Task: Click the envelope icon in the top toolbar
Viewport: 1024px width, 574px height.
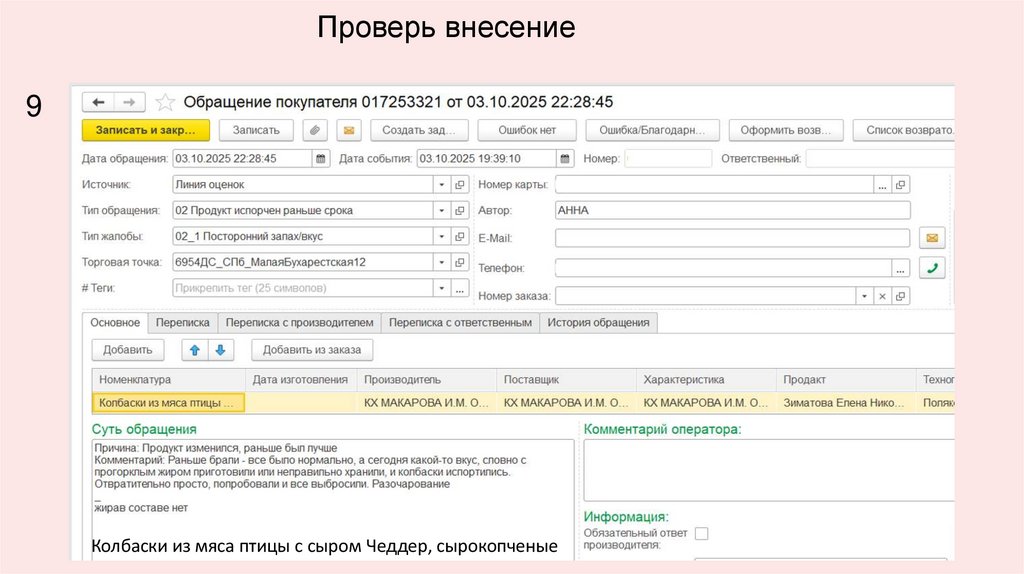Action: coord(349,130)
